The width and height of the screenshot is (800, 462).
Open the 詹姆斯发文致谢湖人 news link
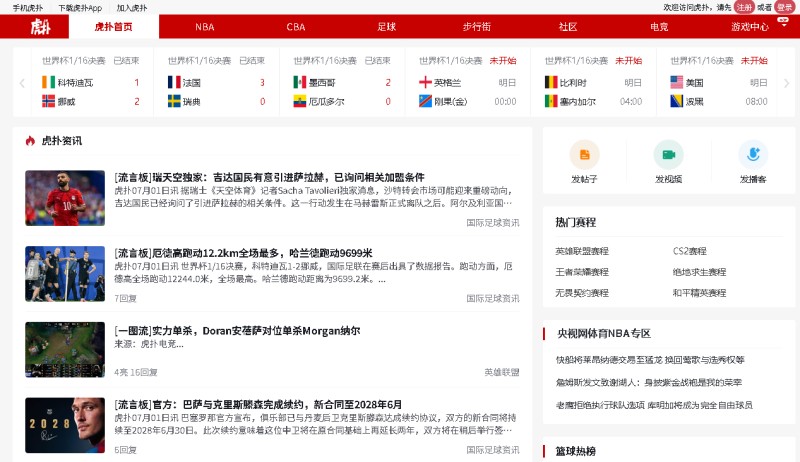tap(649, 382)
